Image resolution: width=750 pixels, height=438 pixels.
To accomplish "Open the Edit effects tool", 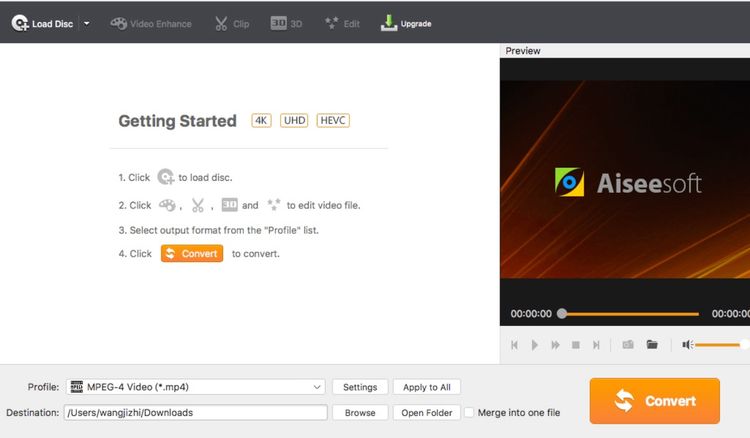I will tap(341, 23).
